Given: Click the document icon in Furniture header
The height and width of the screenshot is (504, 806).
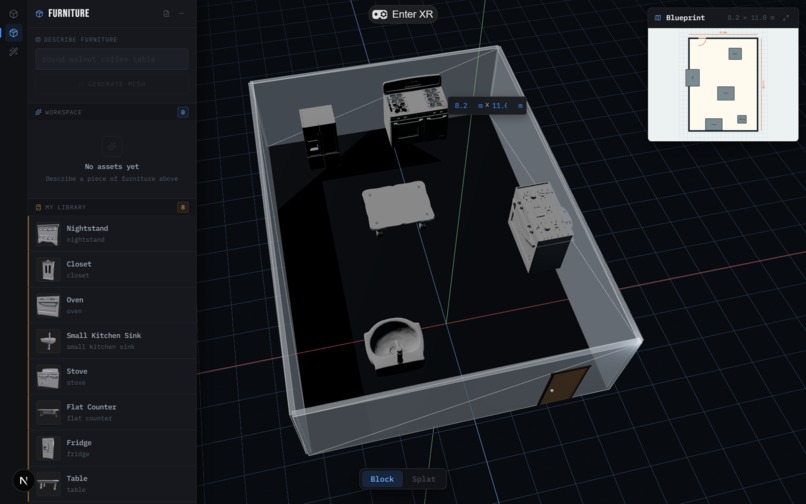Looking at the screenshot, I should tap(167, 13).
